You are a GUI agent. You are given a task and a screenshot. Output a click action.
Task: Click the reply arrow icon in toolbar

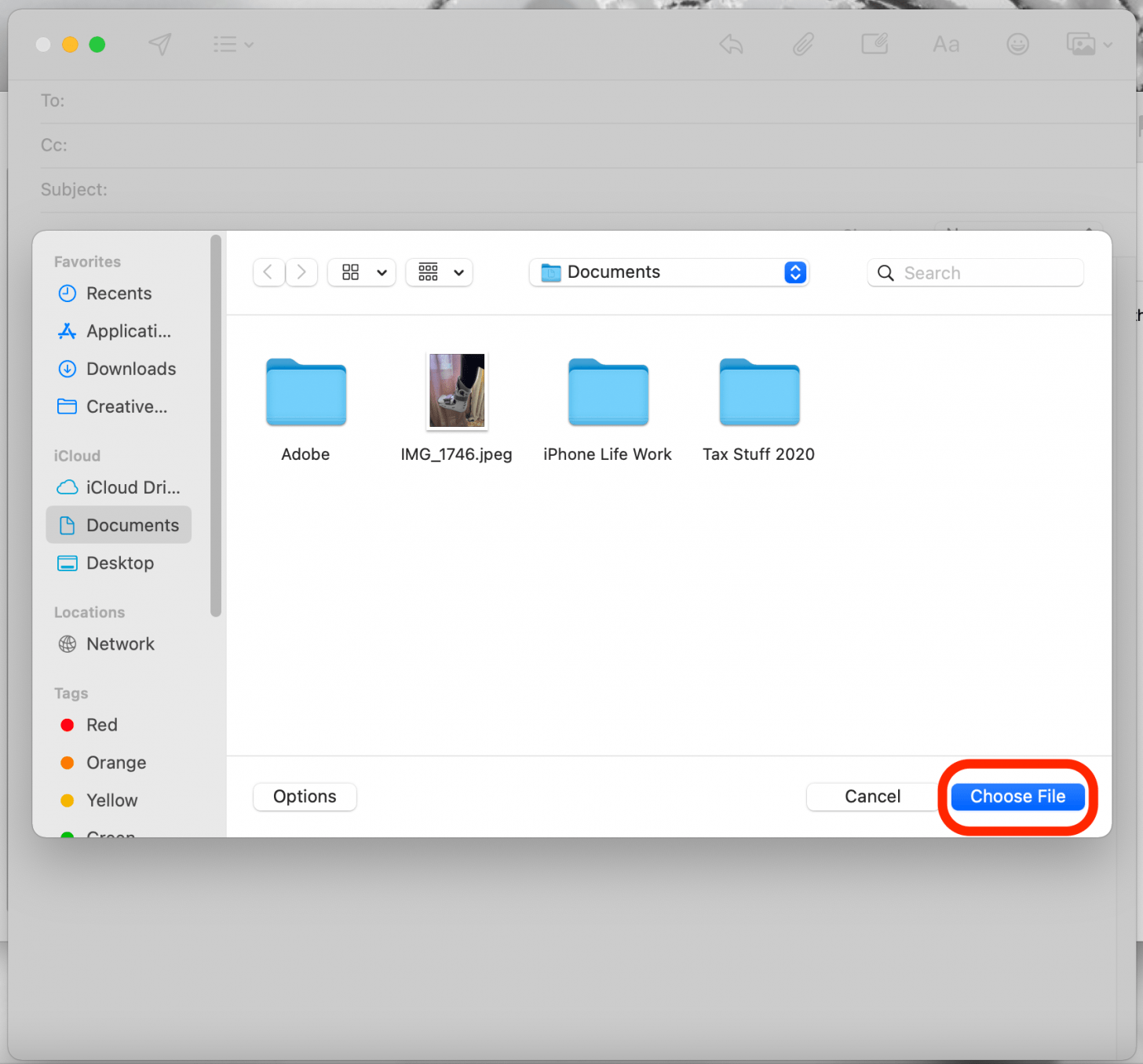(x=729, y=44)
